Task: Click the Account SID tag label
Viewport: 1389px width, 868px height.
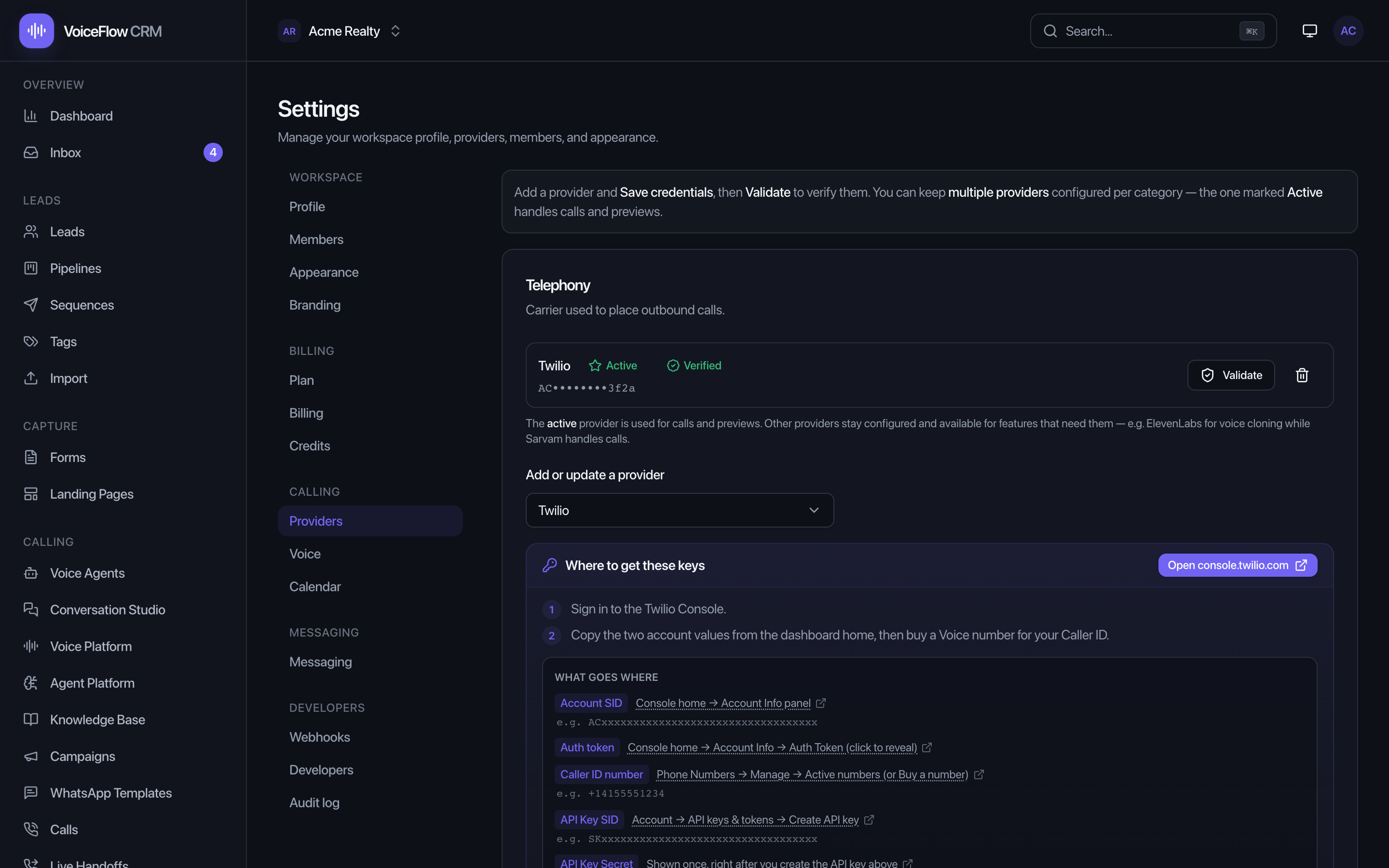Action: (591, 703)
